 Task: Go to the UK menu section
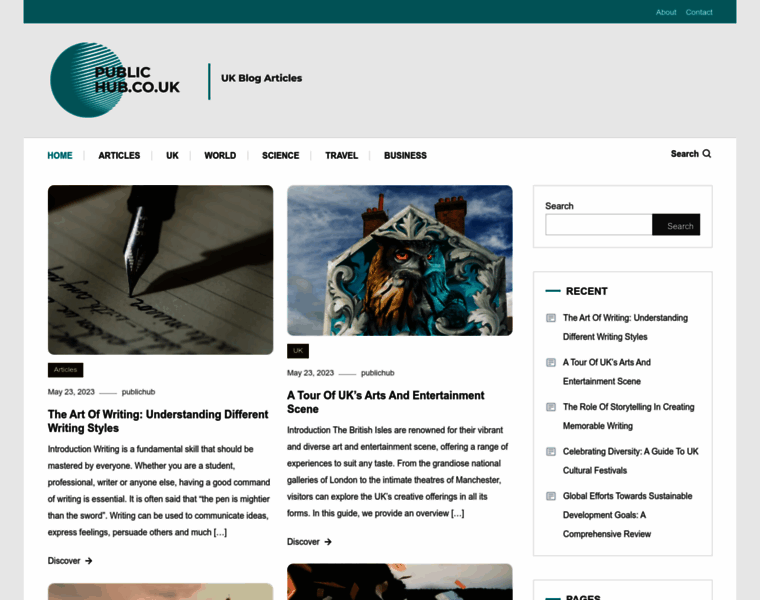tap(172, 156)
